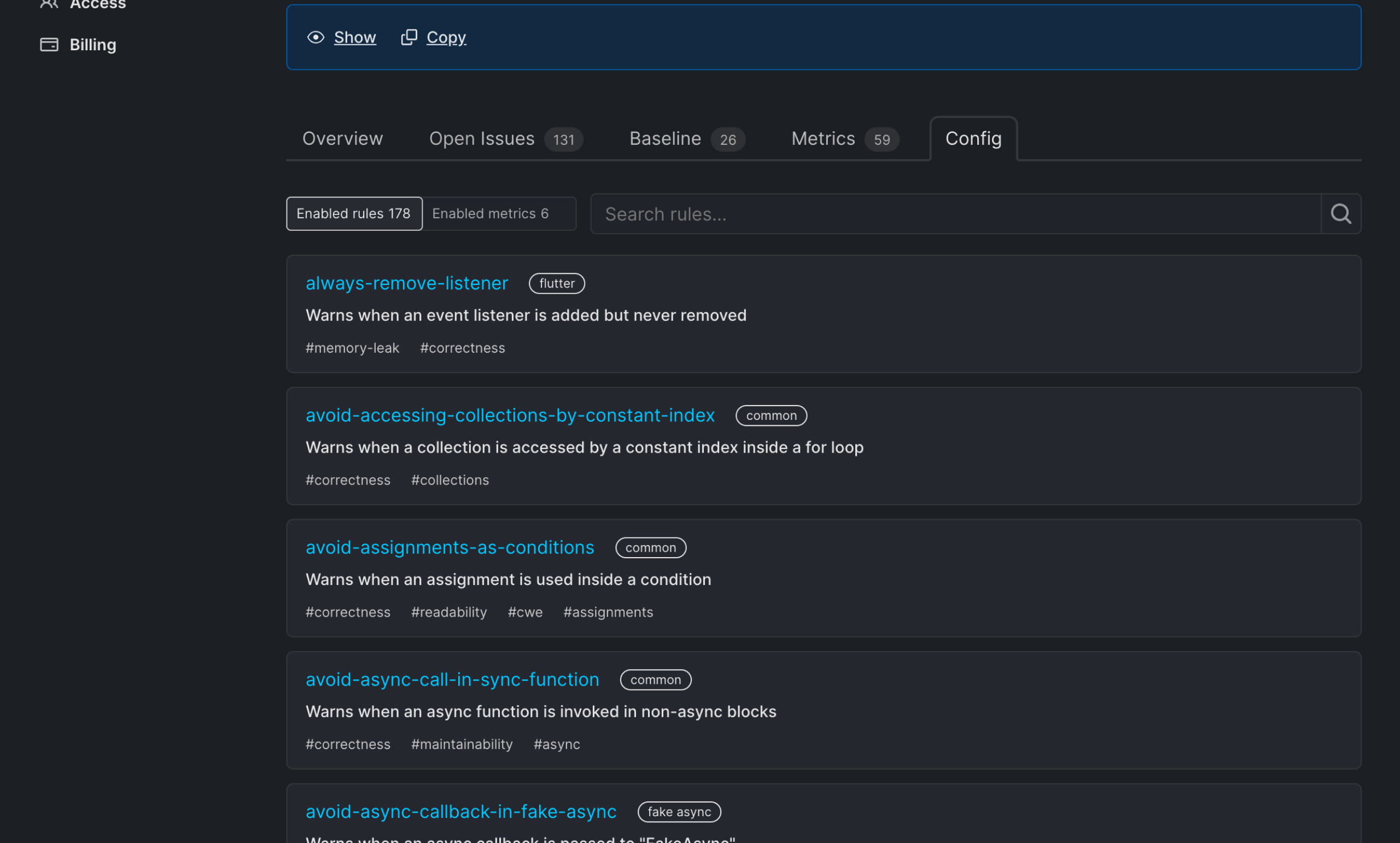This screenshot has height=843, width=1400.
Task: Click the Access people icon
Action: coord(49,3)
